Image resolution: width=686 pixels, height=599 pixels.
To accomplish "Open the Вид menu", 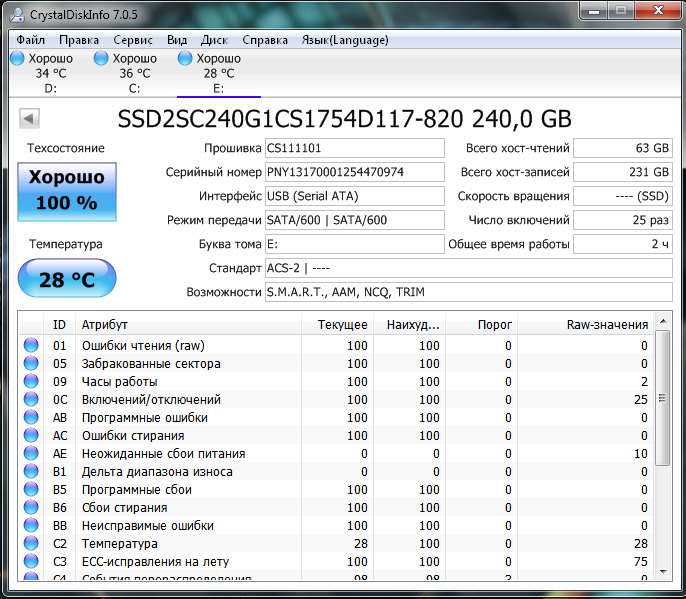I will pyautogui.click(x=177, y=40).
